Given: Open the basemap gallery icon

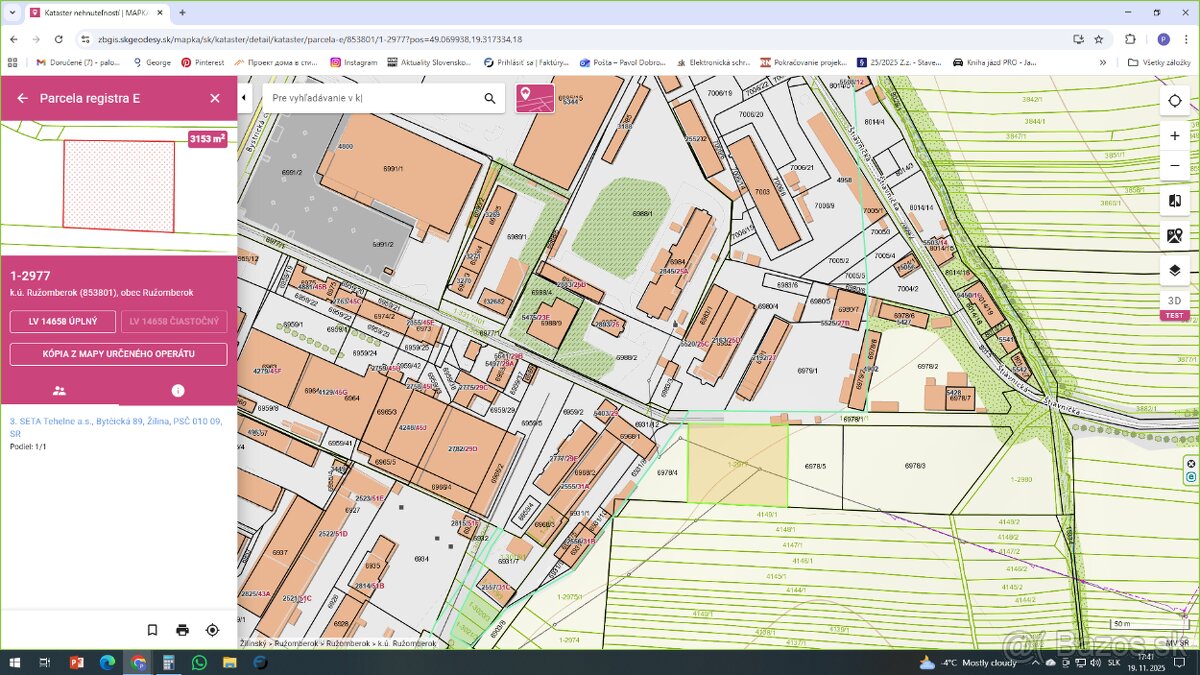Looking at the screenshot, I should point(1174,236).
